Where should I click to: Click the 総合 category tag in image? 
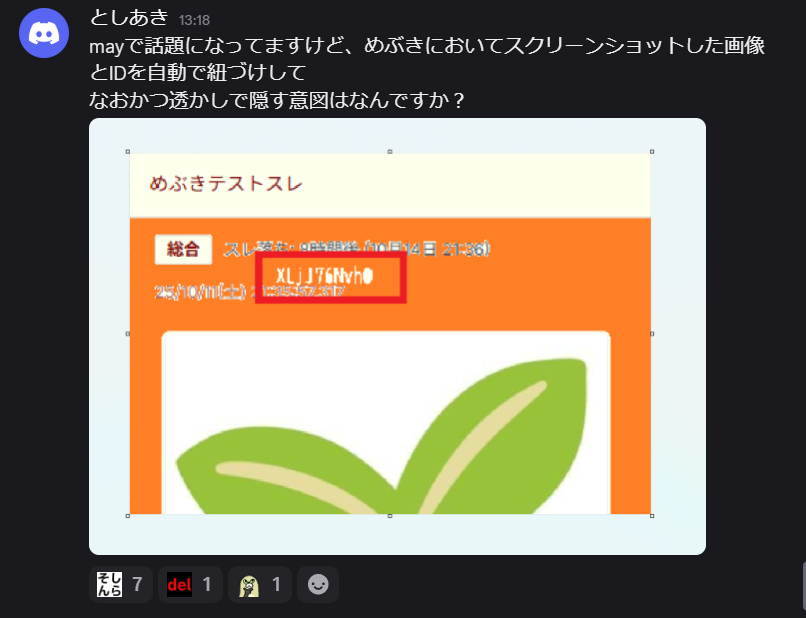pyautogui.click(x=184, y=249)
